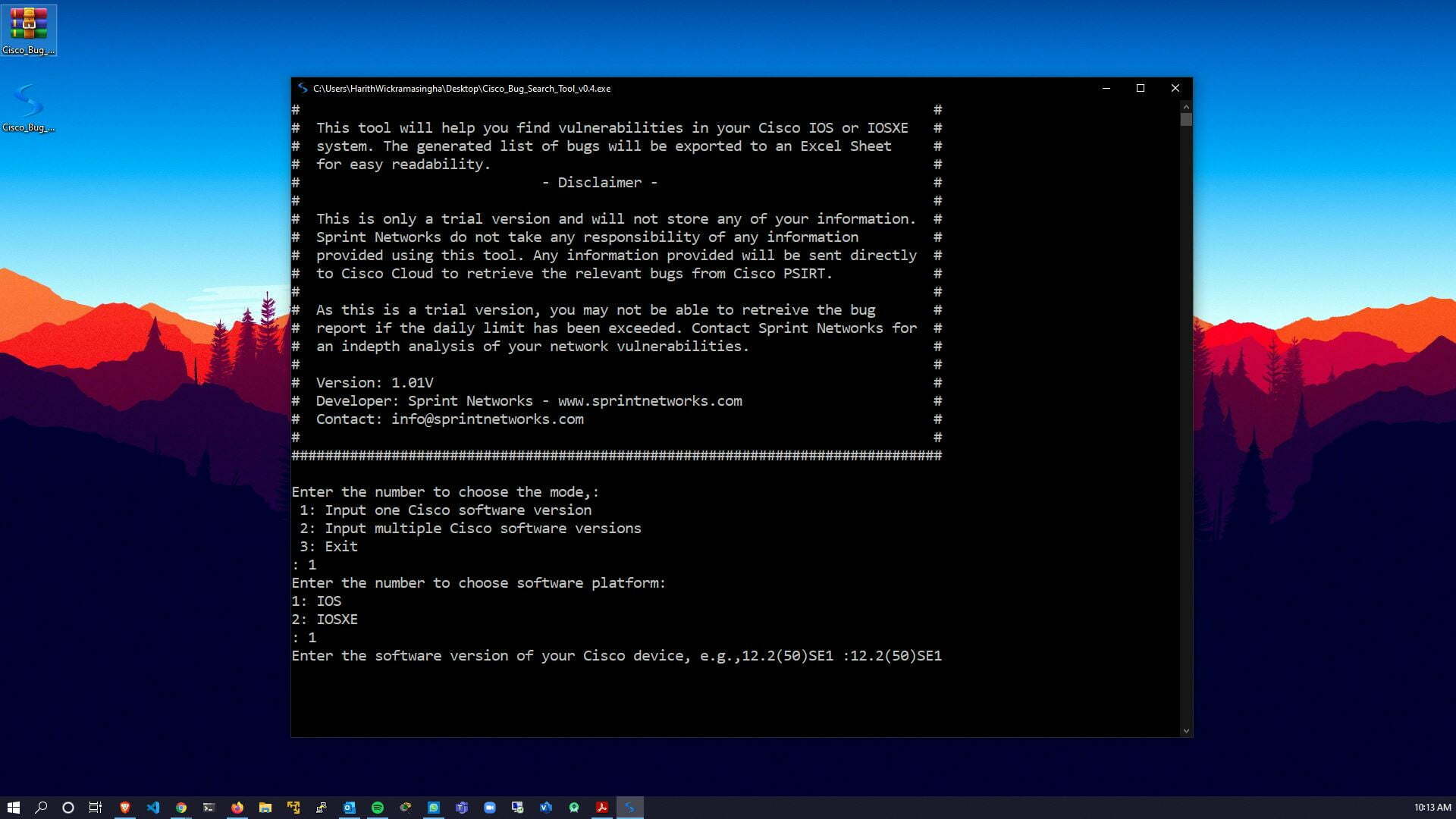This screenshot has height=819, width=1456.
Task: Open the PuTTY taskbar icon
Action: tap(321, 808)
